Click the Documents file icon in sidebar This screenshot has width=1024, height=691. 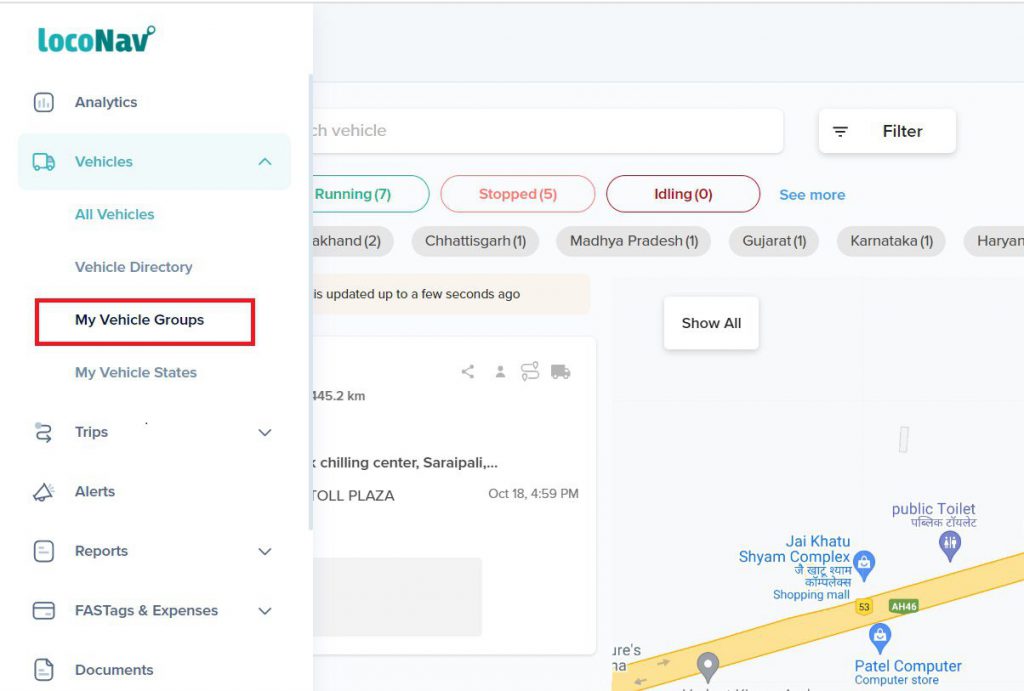tap(43, 670)
